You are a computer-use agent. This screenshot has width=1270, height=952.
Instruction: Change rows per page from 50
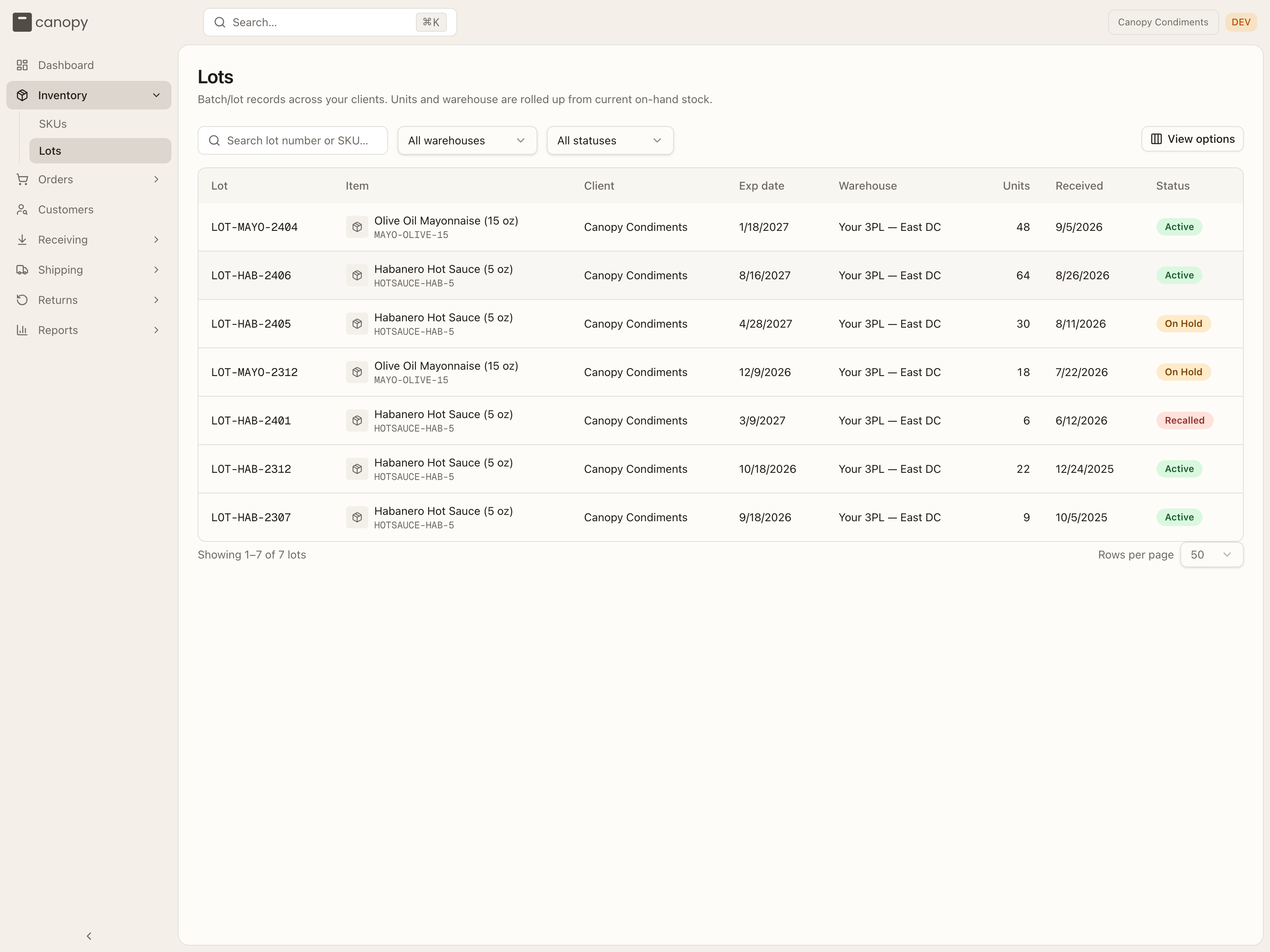point(1211,555)
